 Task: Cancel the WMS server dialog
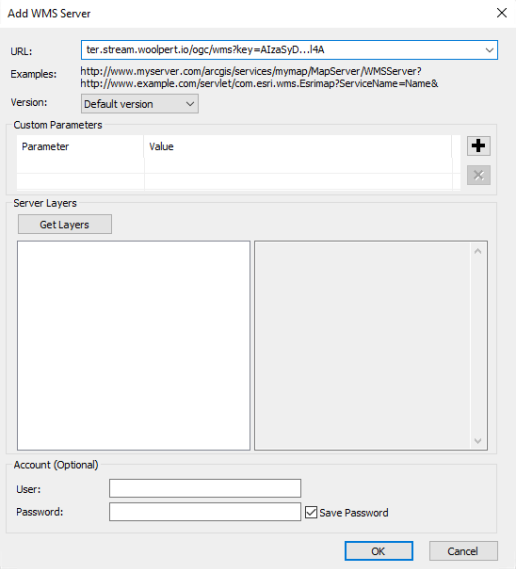(x=463, y=551)
